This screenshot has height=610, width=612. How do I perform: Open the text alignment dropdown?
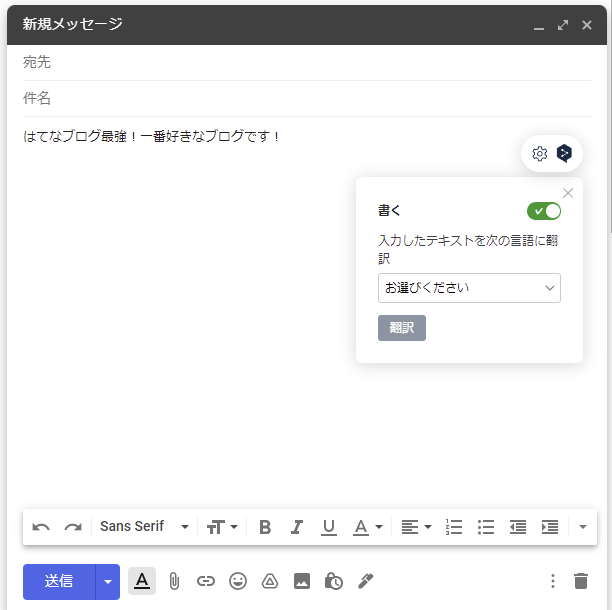416,527
